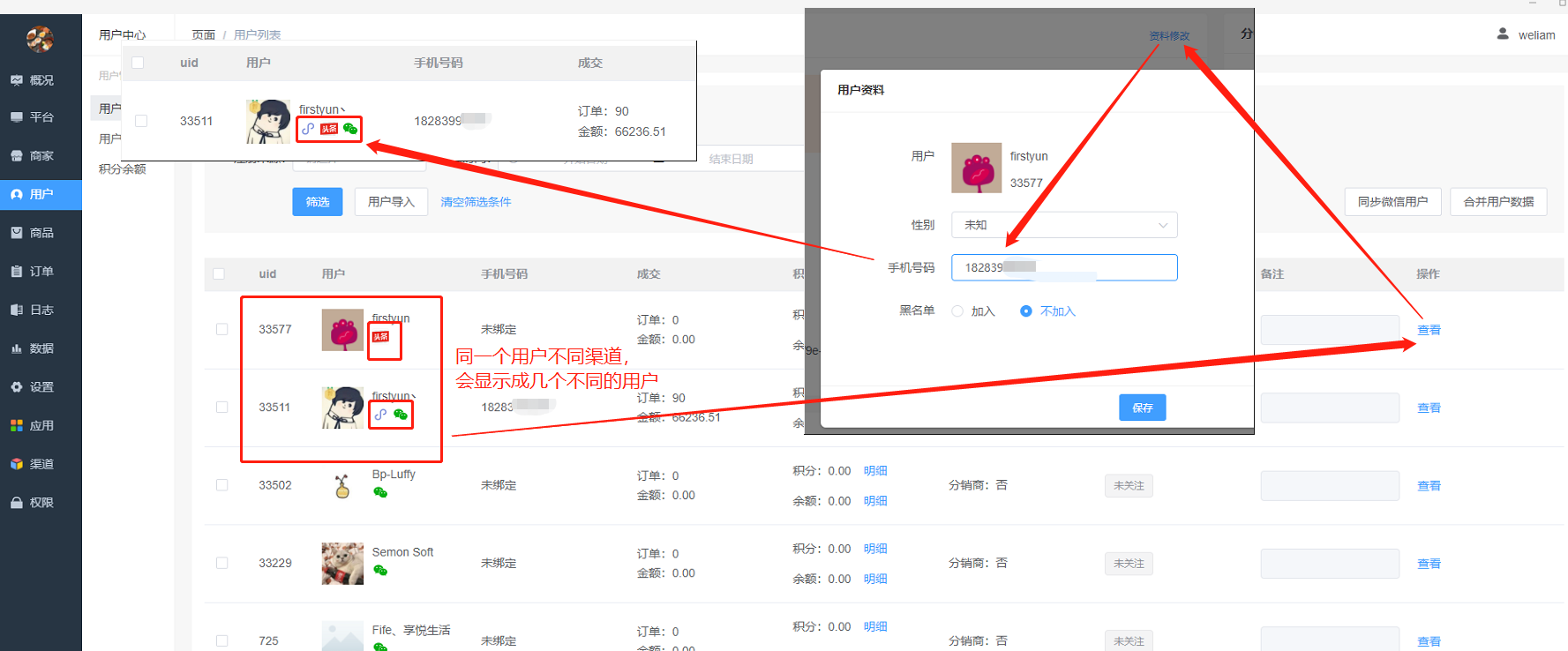
Task: Click Semon Soft's cat avatar thumbnail
Action: point(342,564)
